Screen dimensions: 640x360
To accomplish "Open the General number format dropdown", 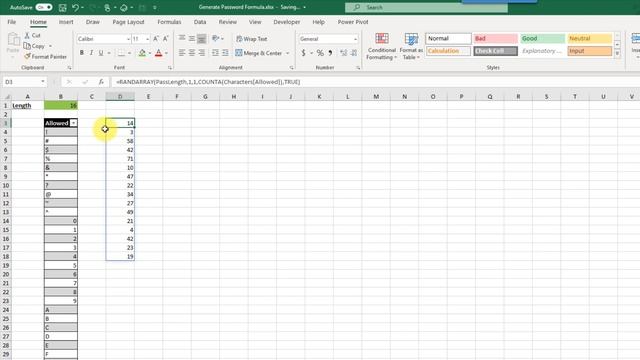I will (355, 39).
